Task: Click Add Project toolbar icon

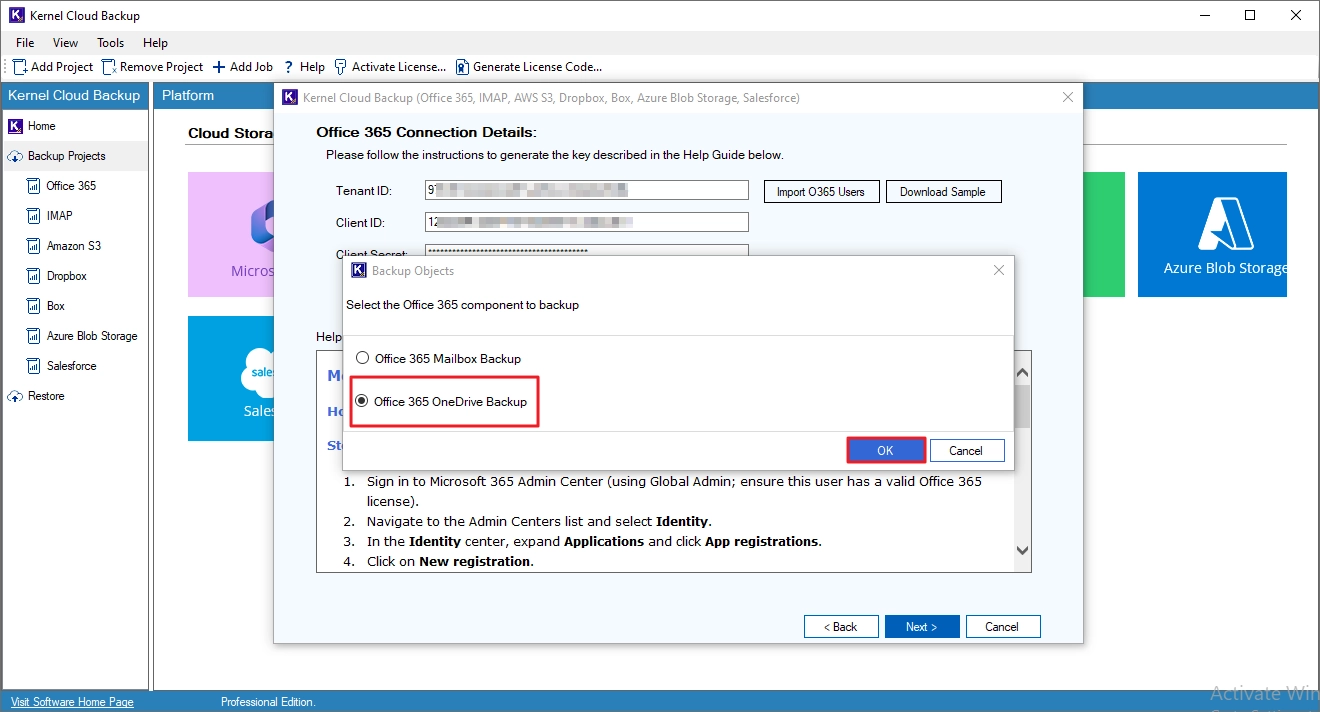Action: 20,67
